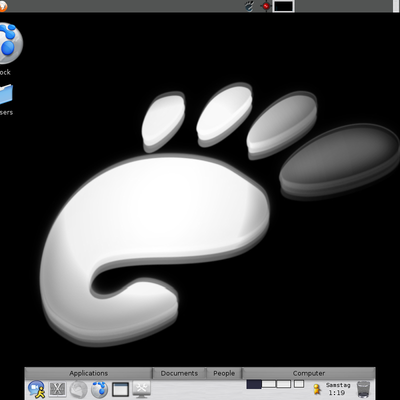400x400 pixels.
Task: Switch to the fourth small workspace
Action: point(299,384)
